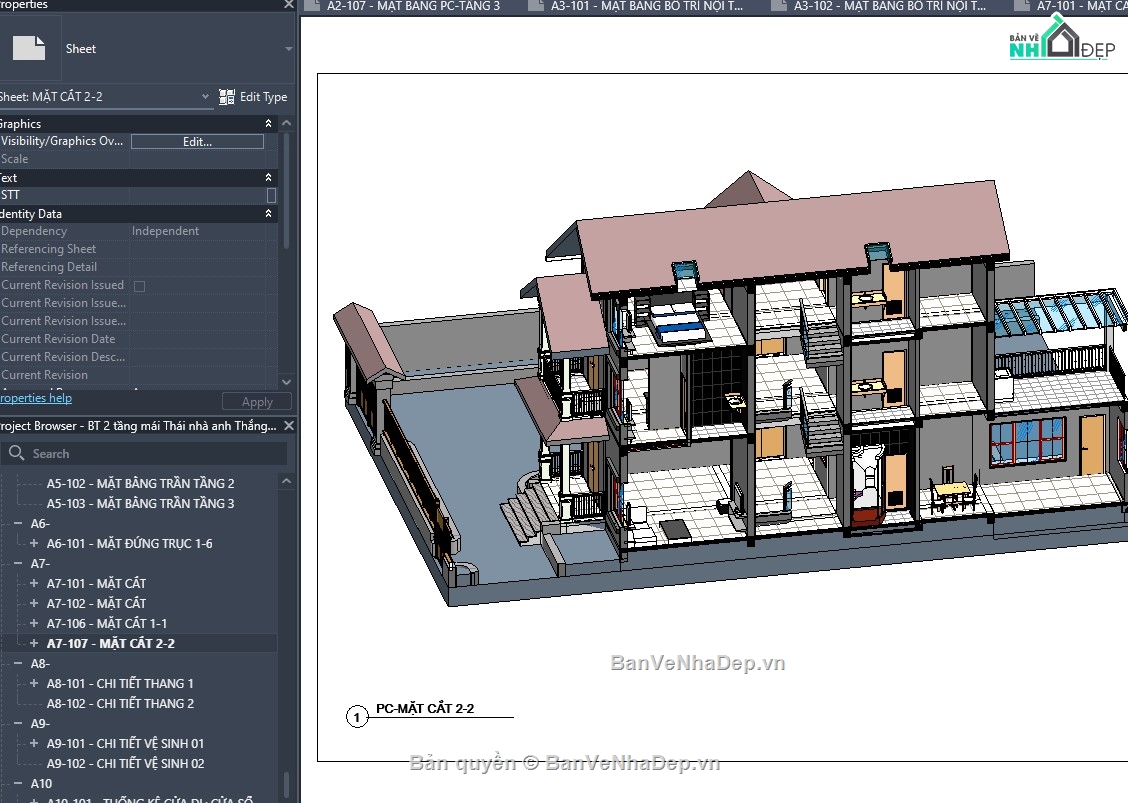
Task: Switch to the A7-101 view tab
Action: coord(1070,6)
